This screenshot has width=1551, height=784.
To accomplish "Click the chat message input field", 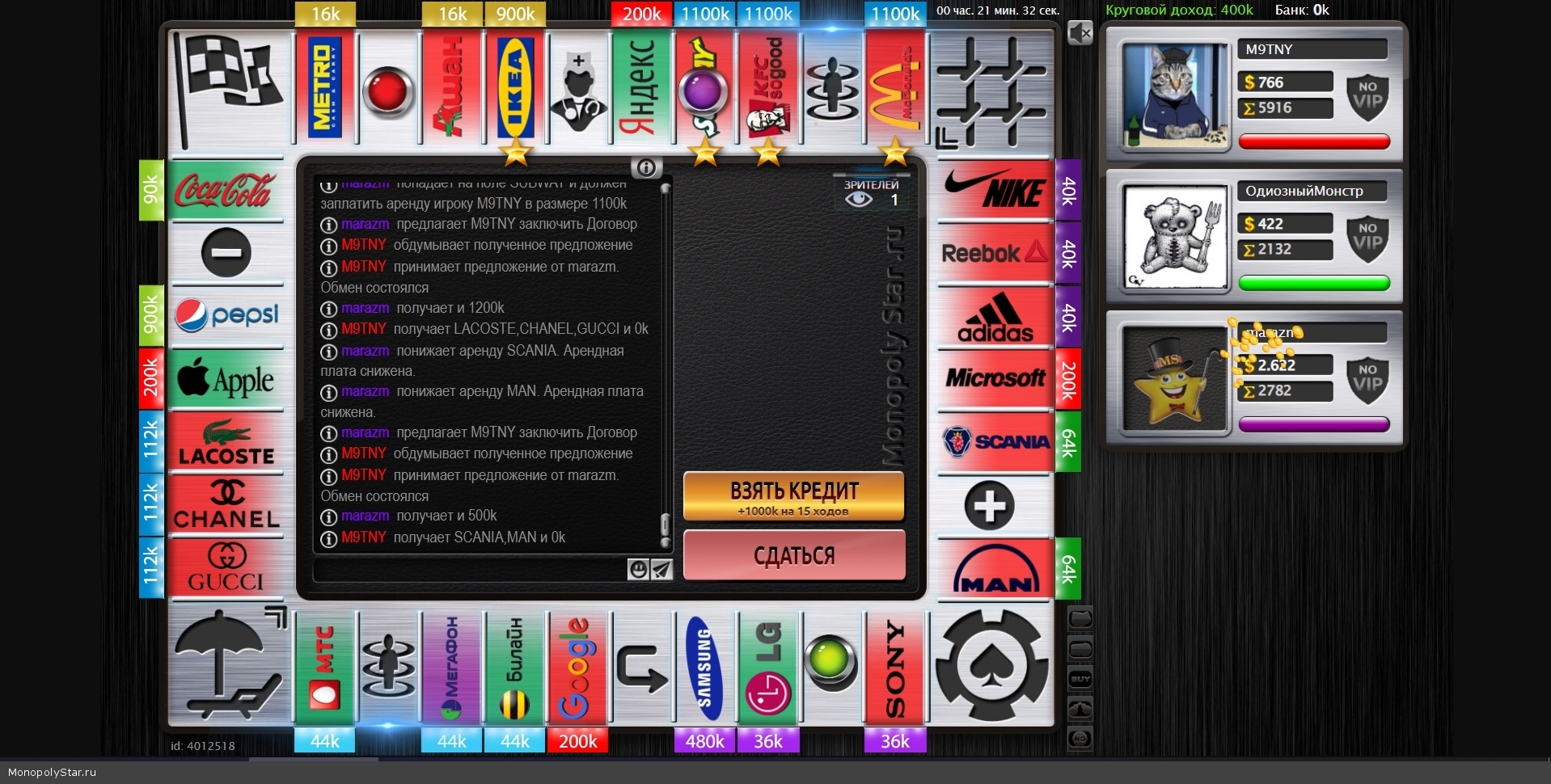I will 471,569.
